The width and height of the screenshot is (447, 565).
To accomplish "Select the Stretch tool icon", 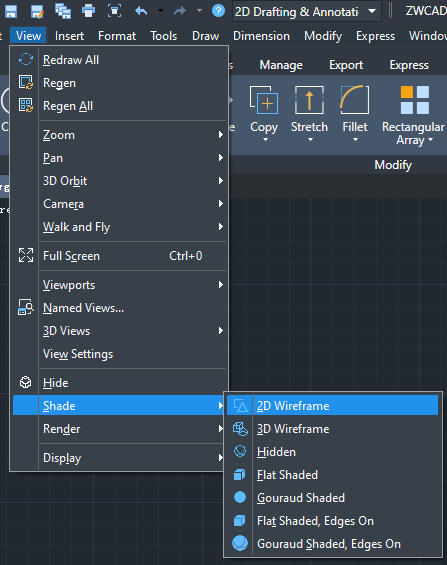I will click(x=309, y=100).
